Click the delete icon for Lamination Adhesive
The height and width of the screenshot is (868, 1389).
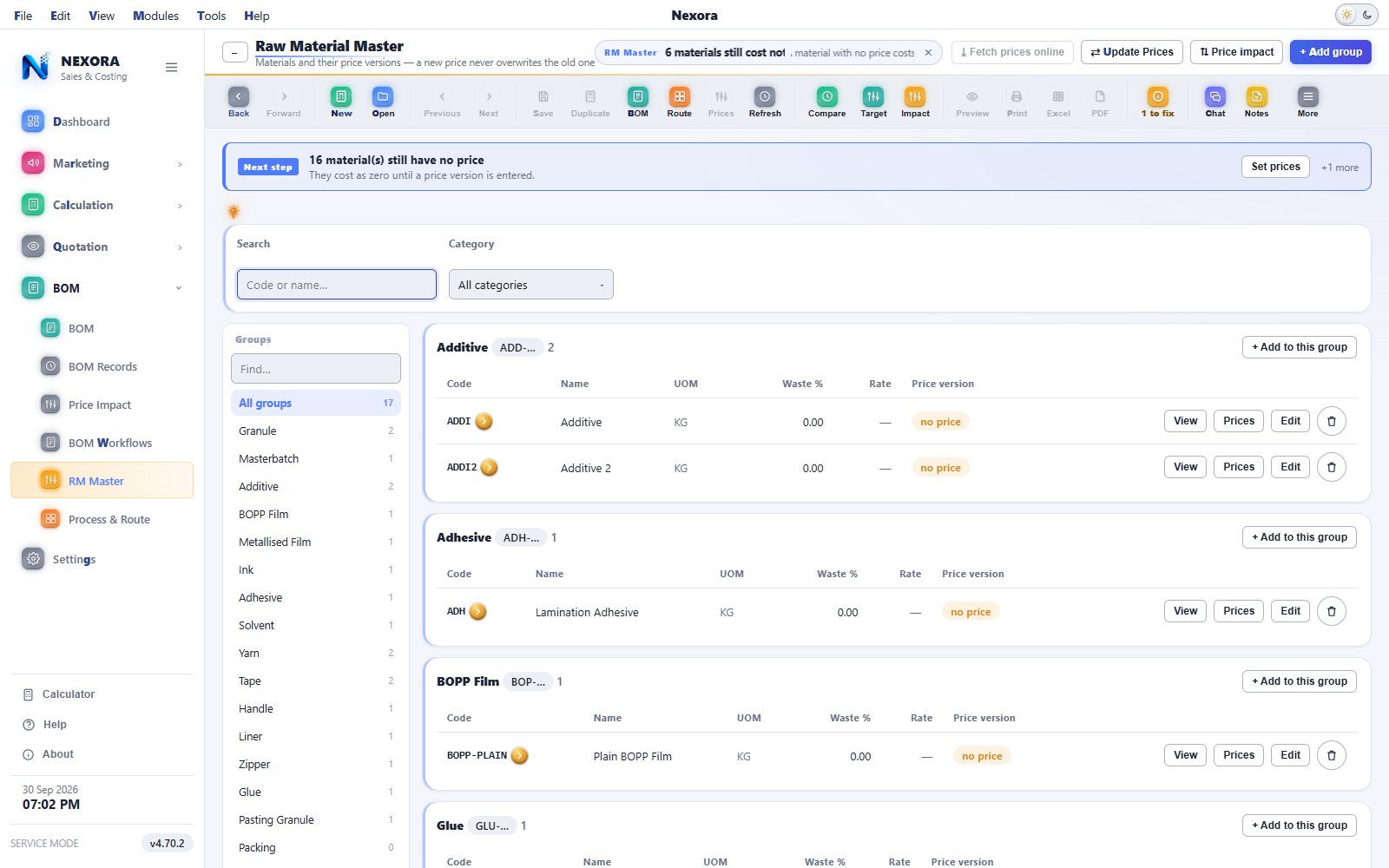coord(1332,611)
